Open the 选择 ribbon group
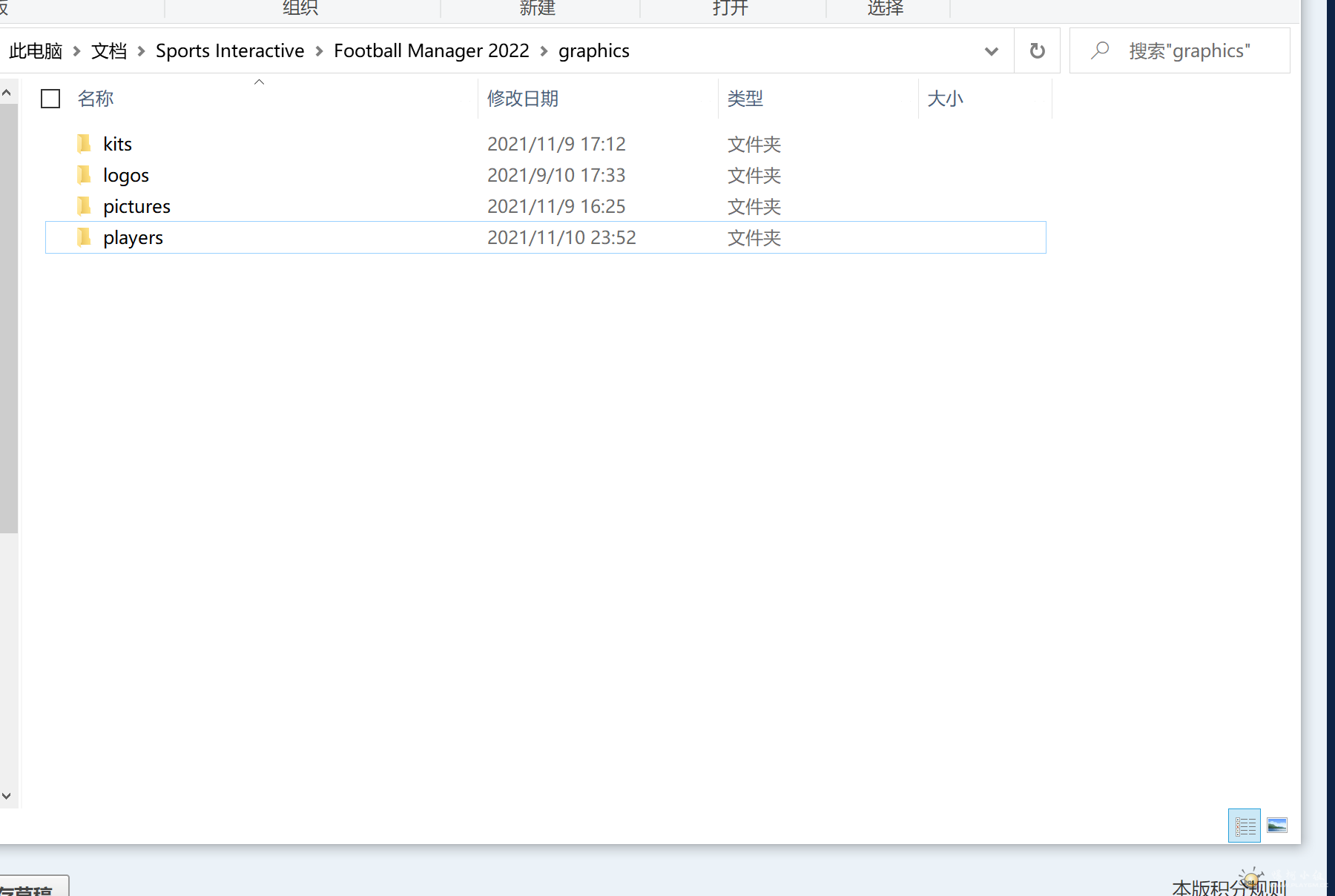The image size is (1335, 896). point(886,8)
